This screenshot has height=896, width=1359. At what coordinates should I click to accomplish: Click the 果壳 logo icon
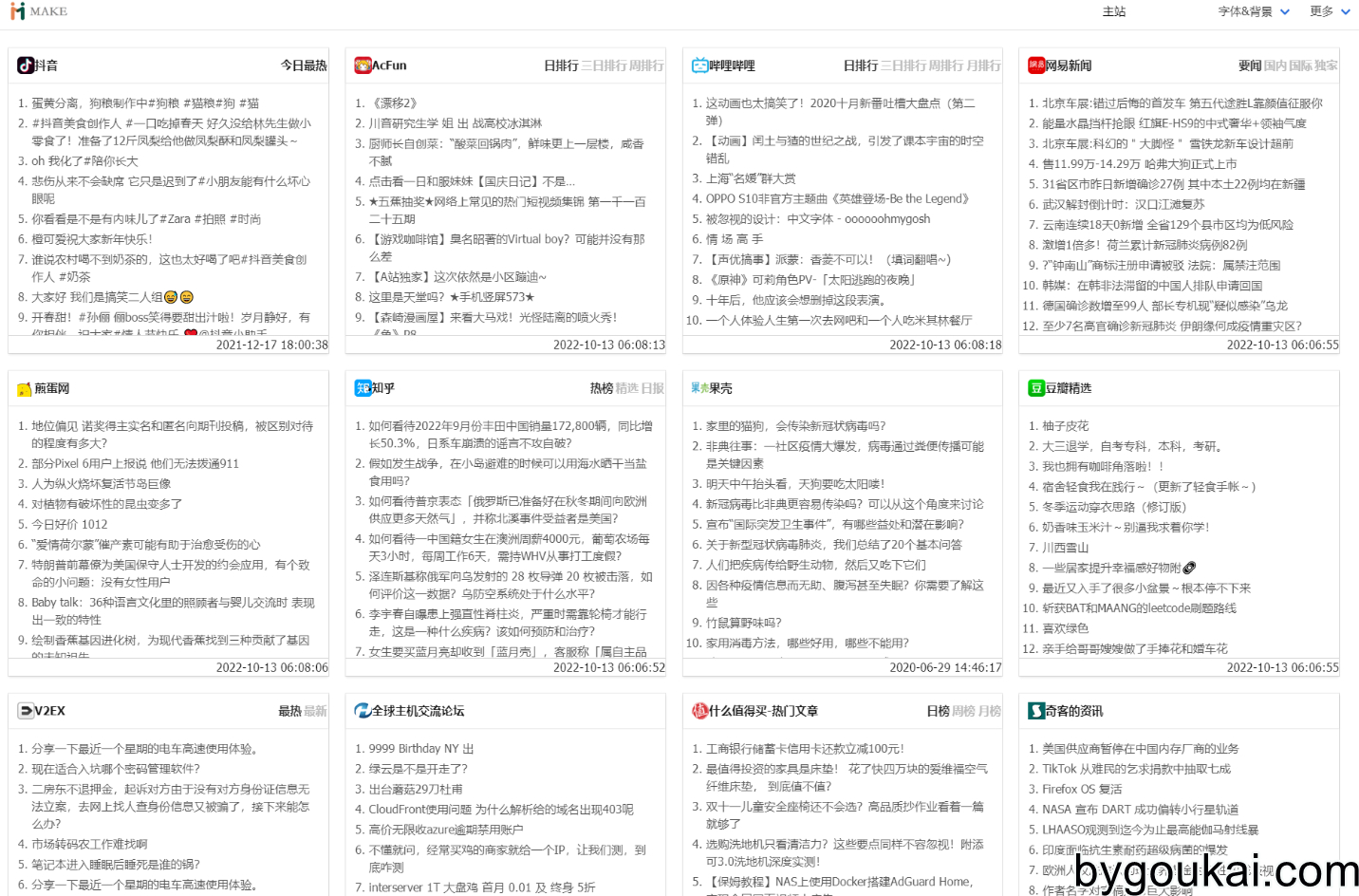point(700,388)
